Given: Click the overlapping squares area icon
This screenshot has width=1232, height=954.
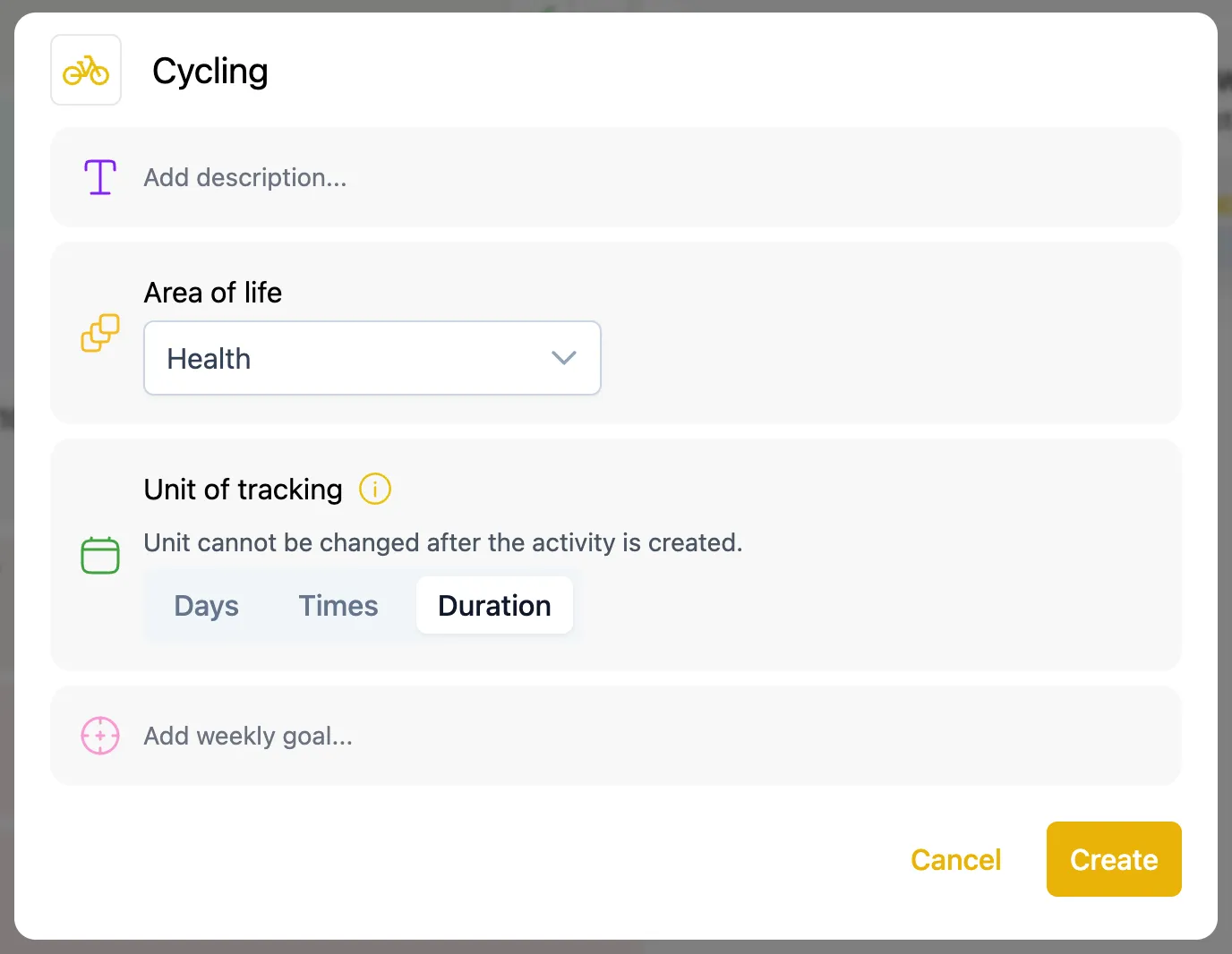Looking at the screenshot, I should point(100,333).
